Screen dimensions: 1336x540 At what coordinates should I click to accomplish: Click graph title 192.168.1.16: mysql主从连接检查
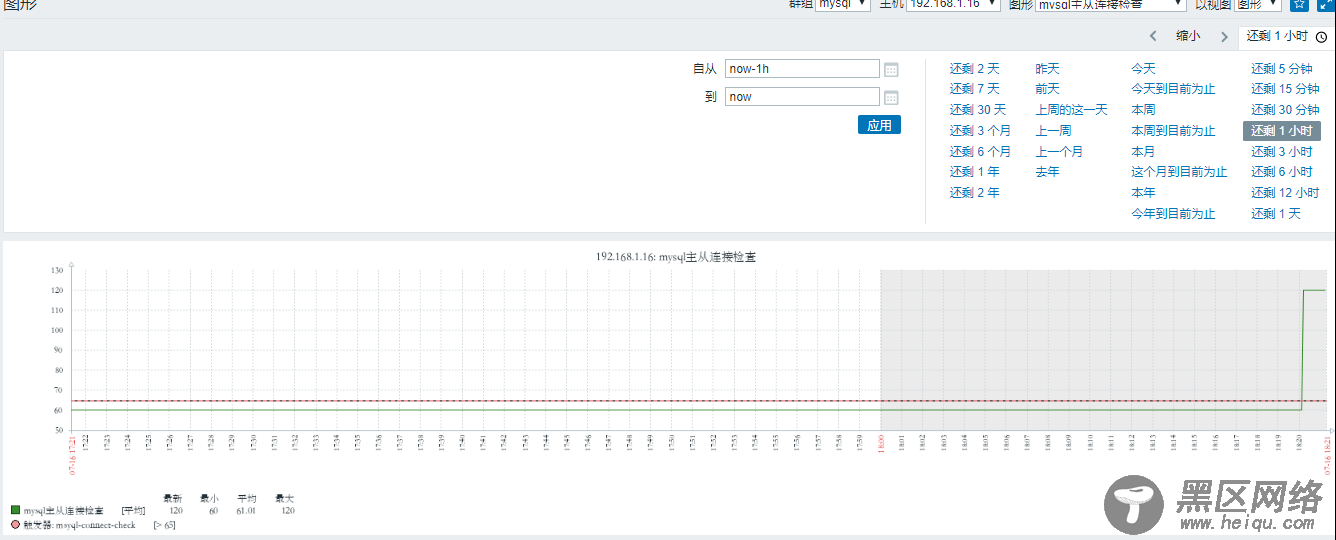click(x=675, y=257)
